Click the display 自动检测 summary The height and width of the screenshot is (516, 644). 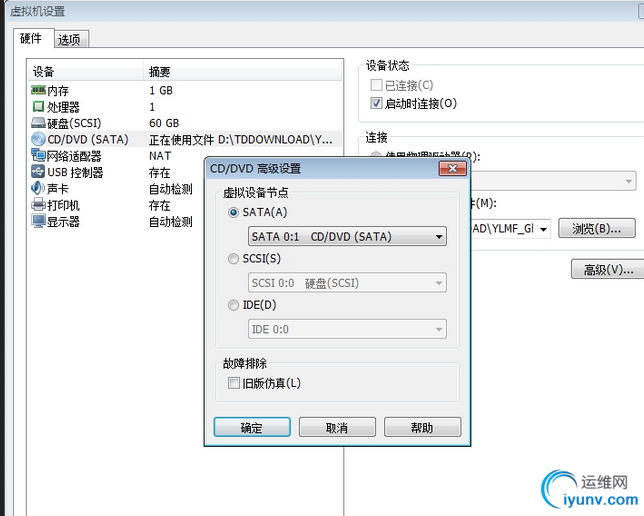point(170,222)
